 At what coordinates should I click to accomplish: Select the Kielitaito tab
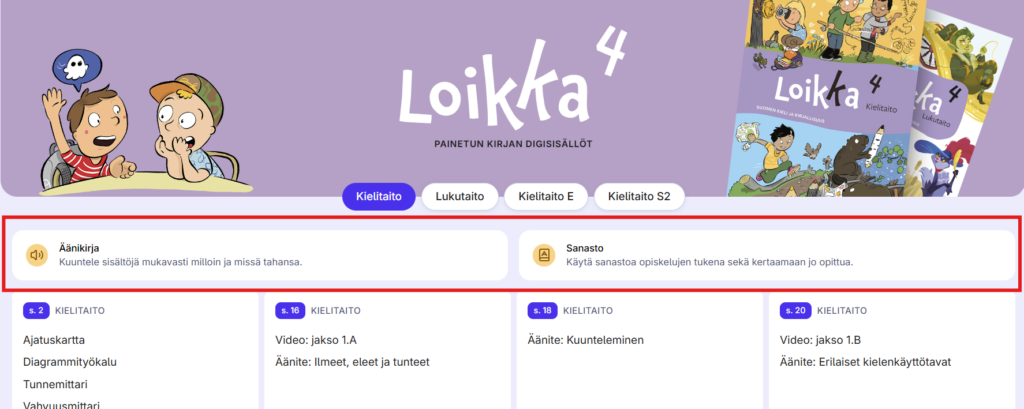pyautogui.click(x=378, y=197)
